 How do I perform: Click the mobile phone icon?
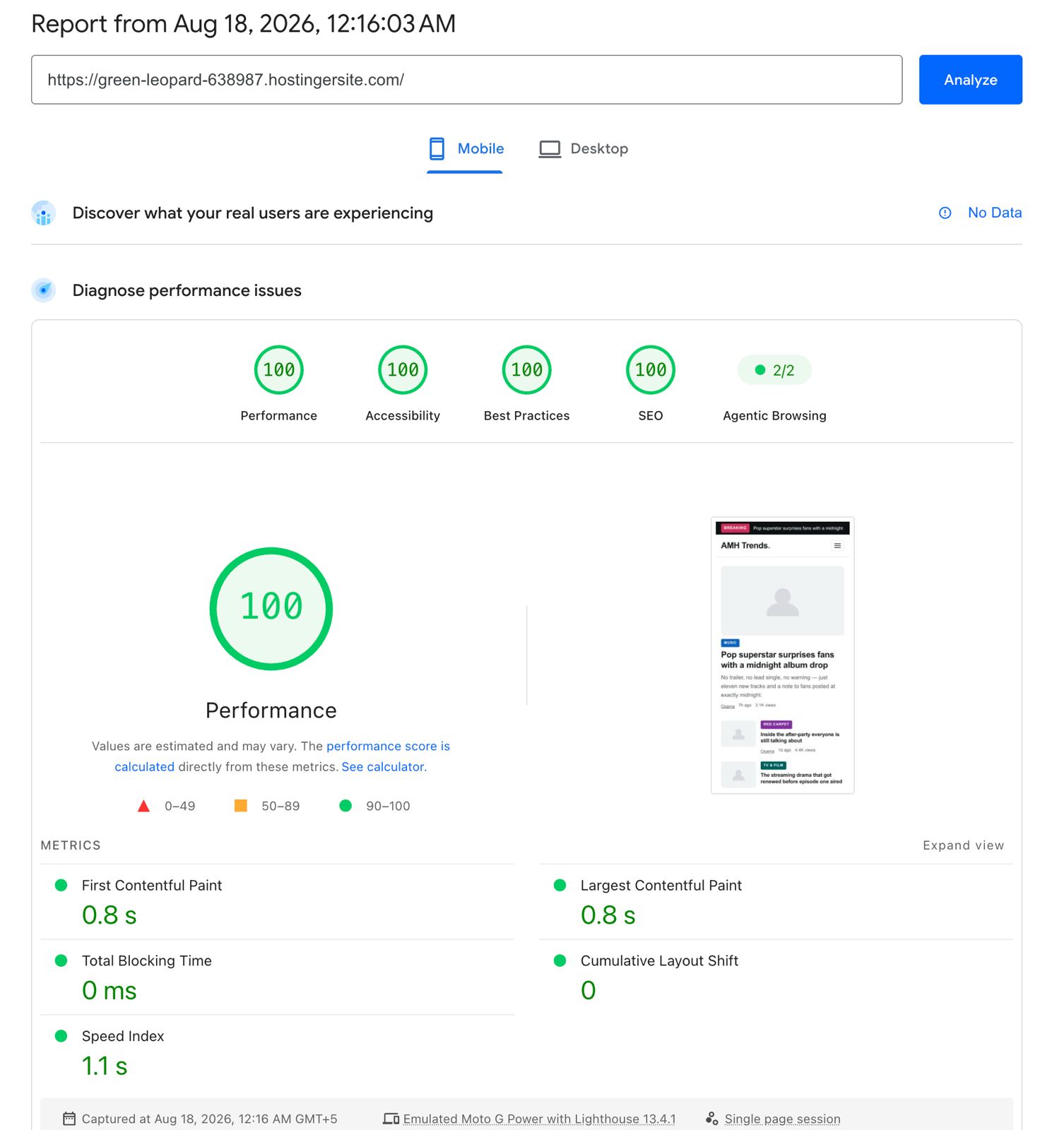pyautogui.click(x=437, y=148)
